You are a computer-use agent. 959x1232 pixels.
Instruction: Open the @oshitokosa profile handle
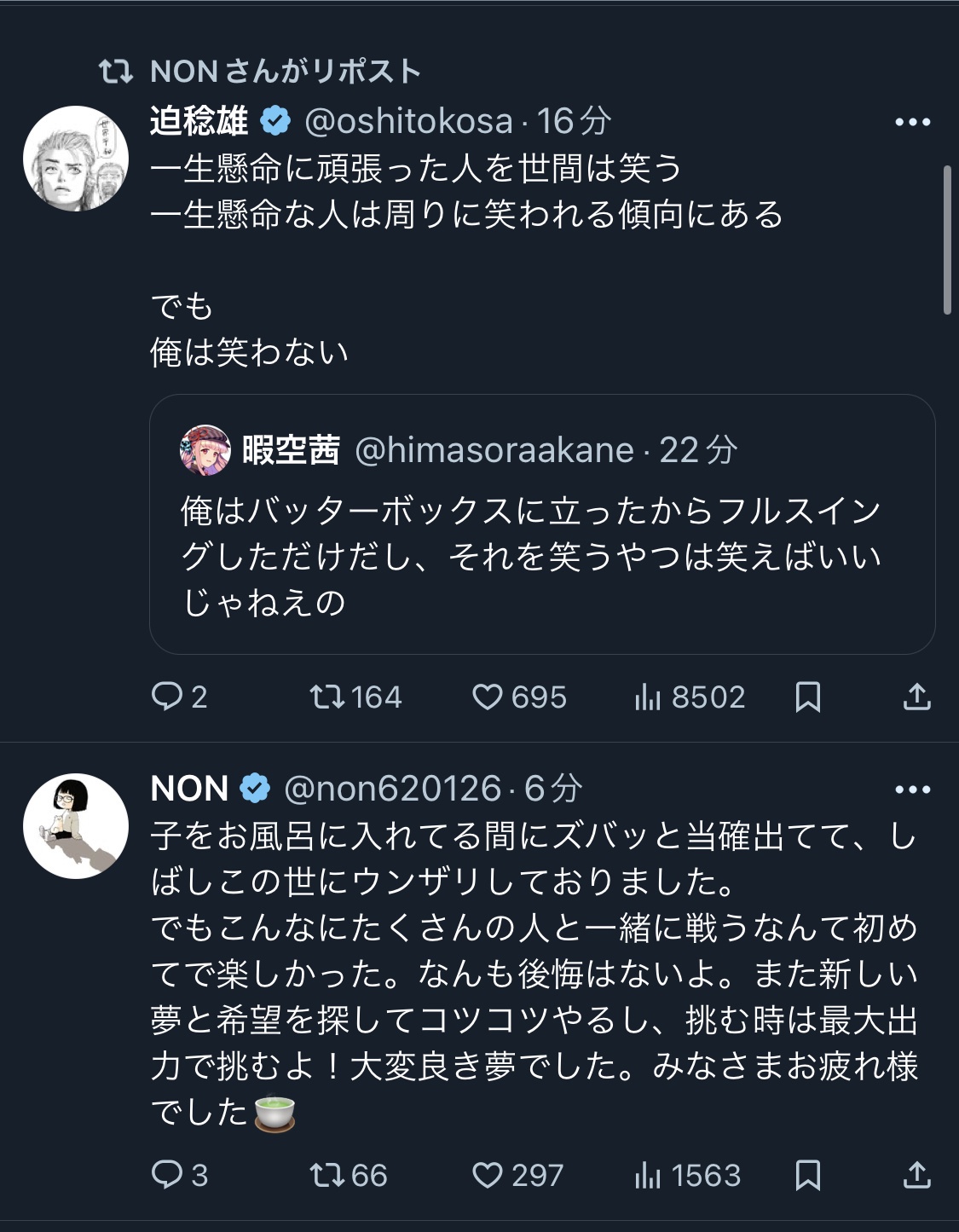[x=408, y=121]
